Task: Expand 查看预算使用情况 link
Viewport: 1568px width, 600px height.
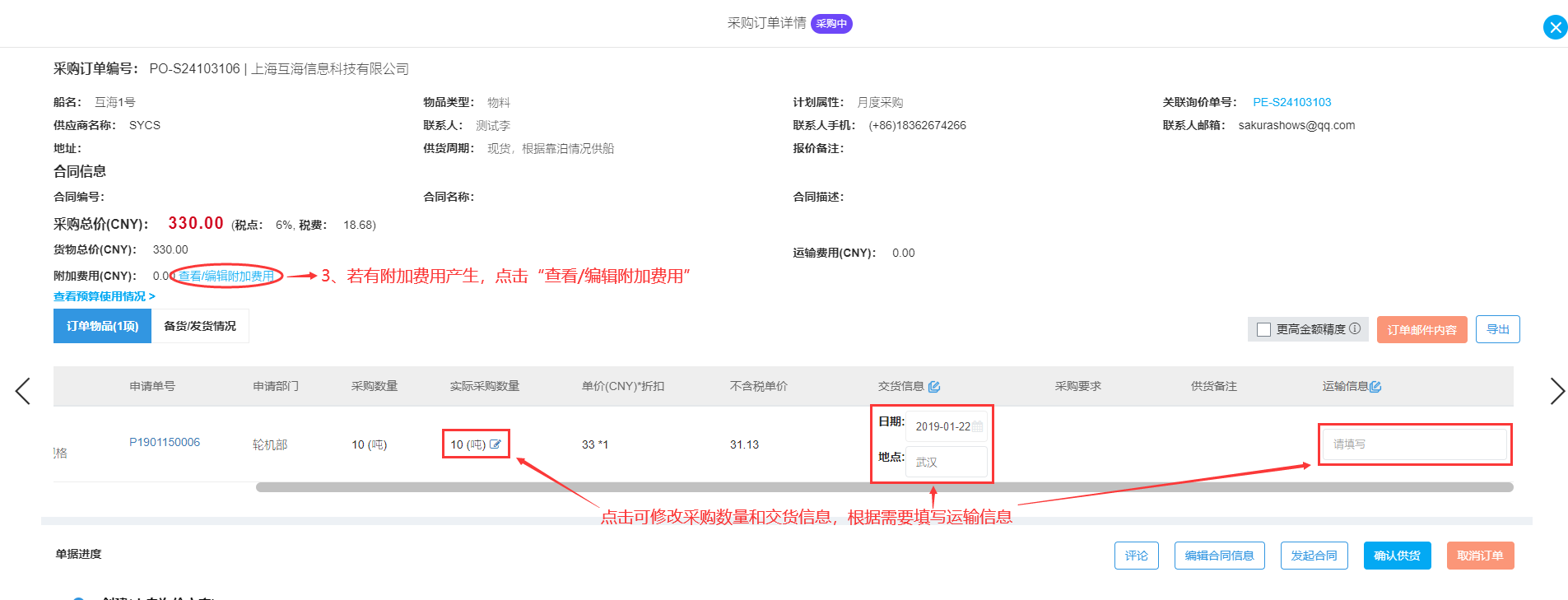Action: (105, 296)
